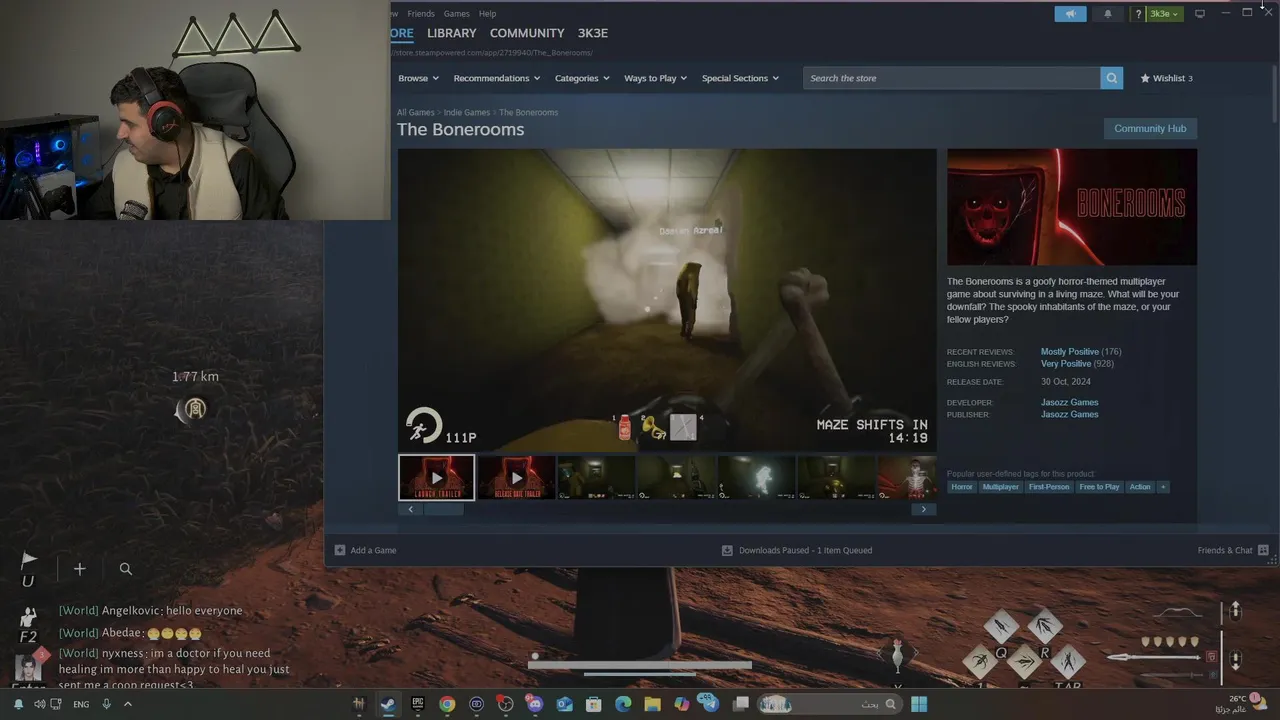The width and height of the screenshot is (1280, 720).
Task: Switch to Big Picture mode monitor icon
Action: [1200, 14]
